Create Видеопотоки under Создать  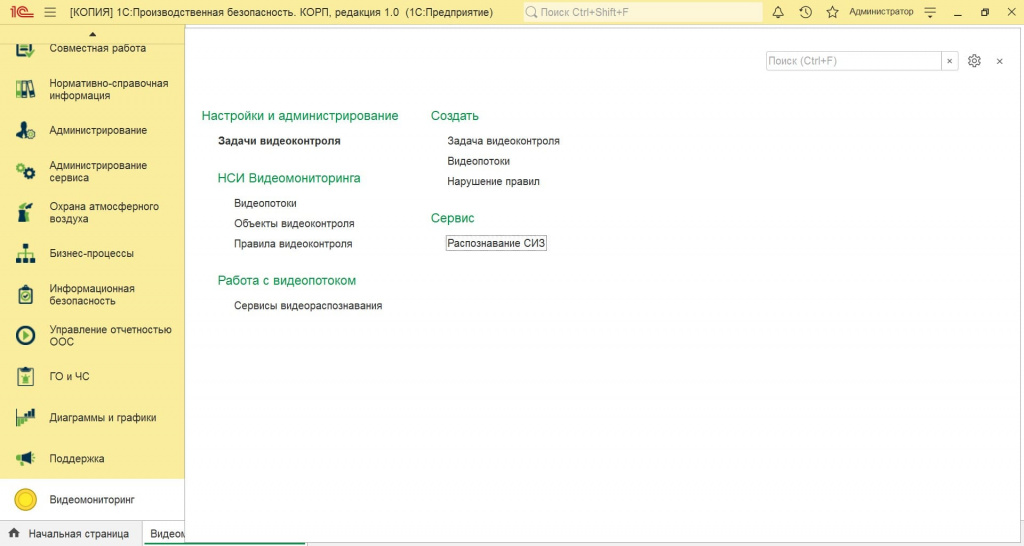click(x=478, y=161)
